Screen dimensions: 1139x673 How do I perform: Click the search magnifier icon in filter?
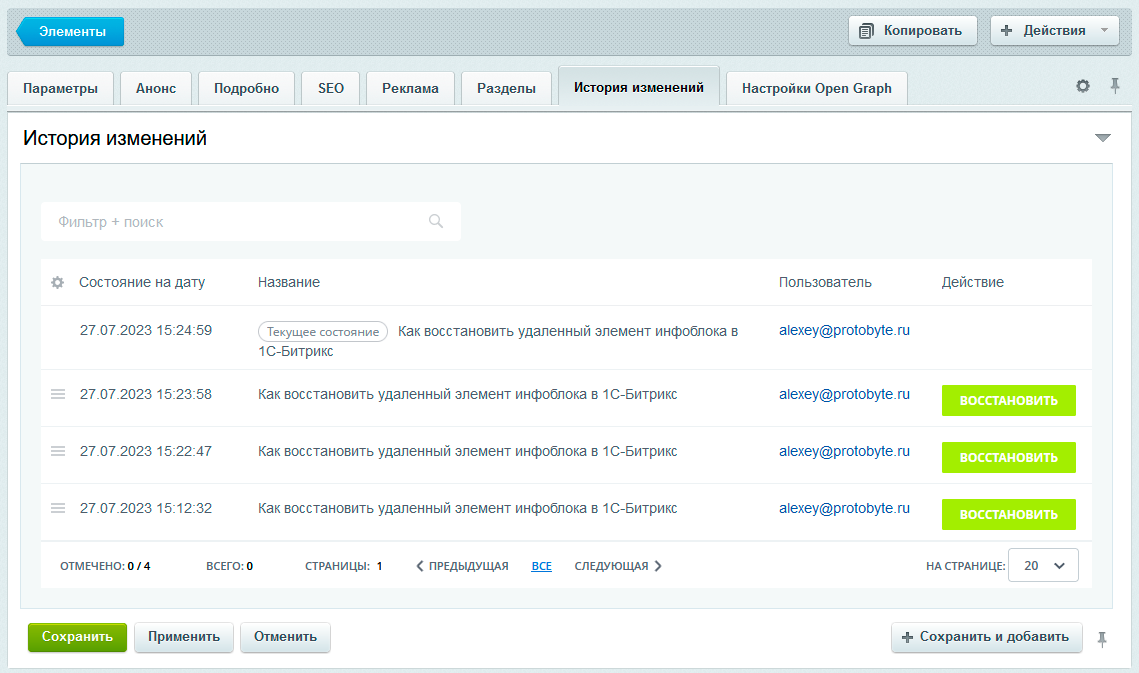click(436, 222)
